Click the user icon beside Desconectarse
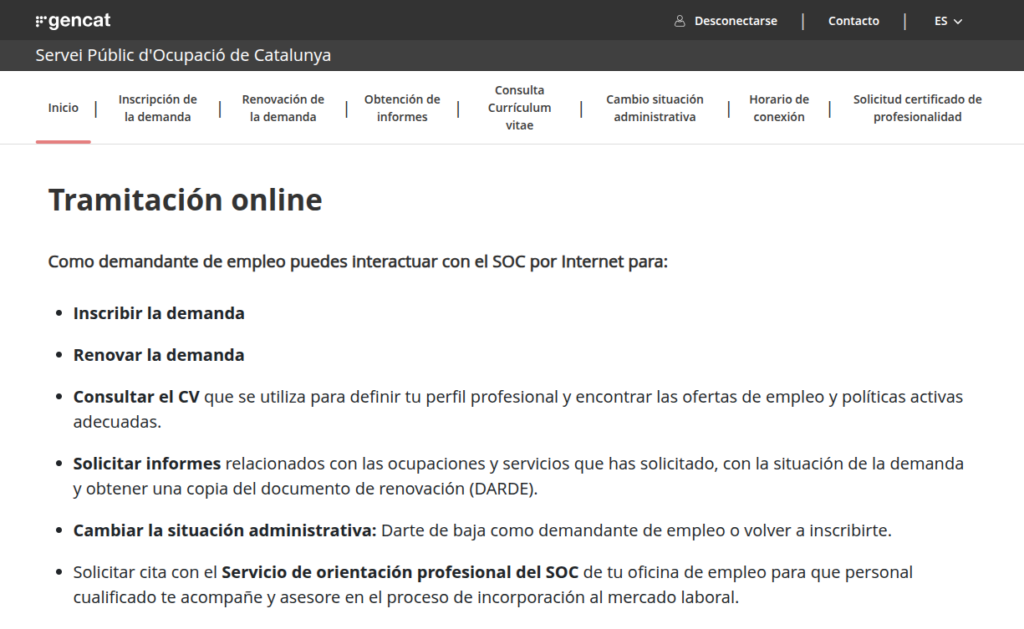This screenshot has width=1024, height=629. coord(679,21)
